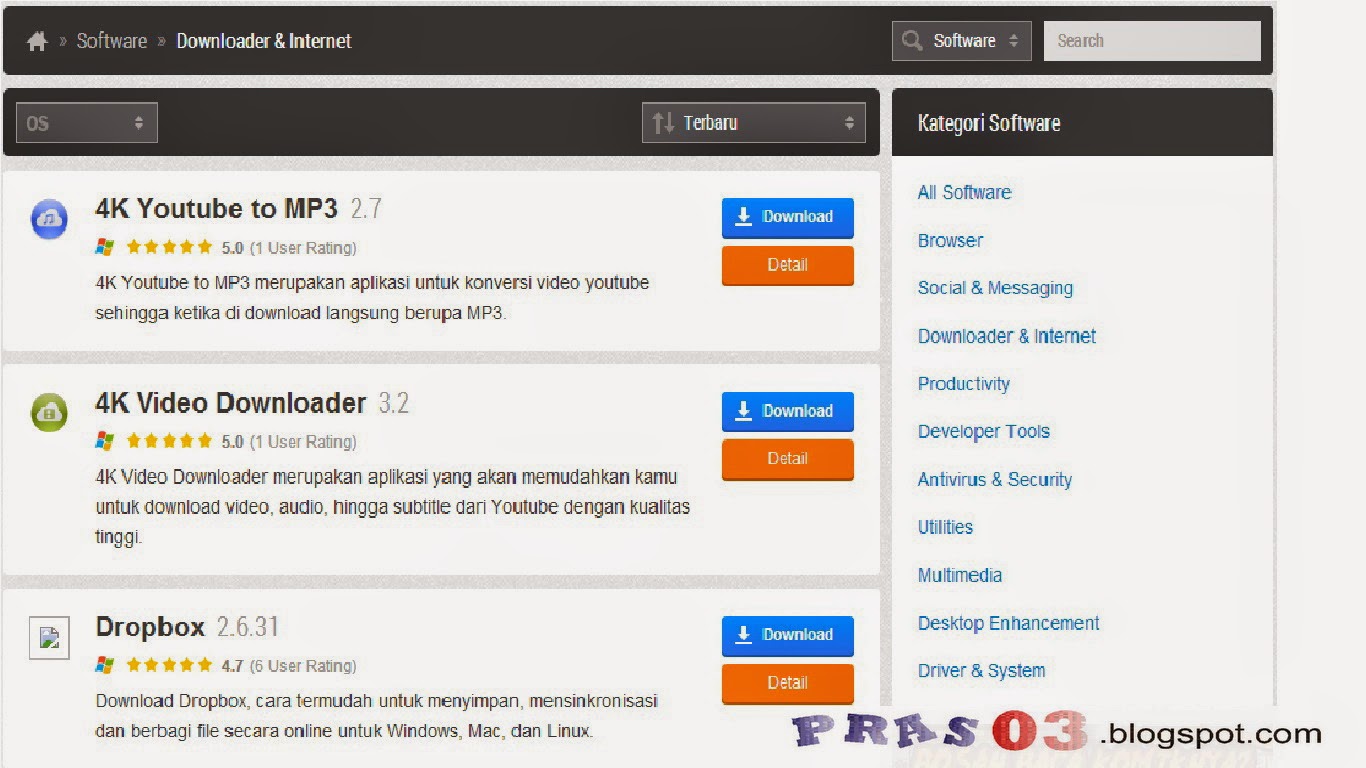Select Productivity category
Viewport: 1366px width, 768px height.
[x=964, y=384]
